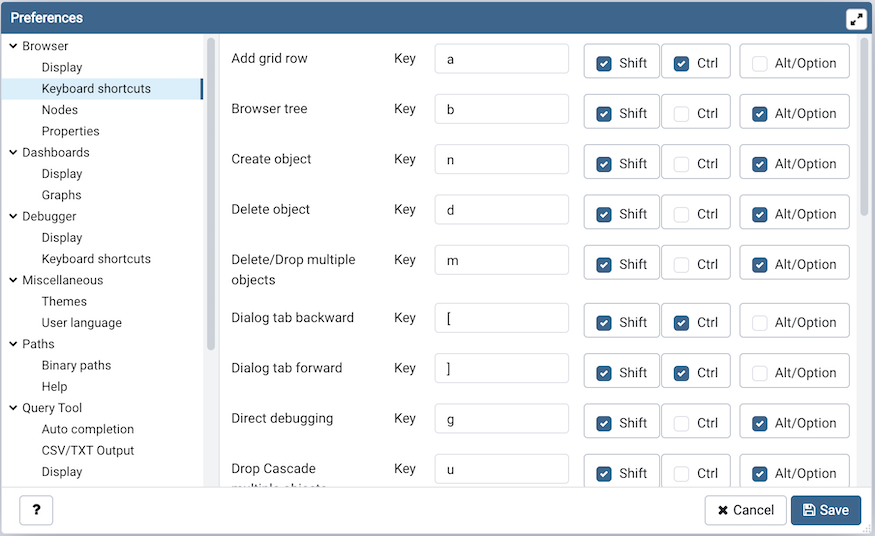
Task: Open the Graphs preferences
Action: click(x=61, y=195)
